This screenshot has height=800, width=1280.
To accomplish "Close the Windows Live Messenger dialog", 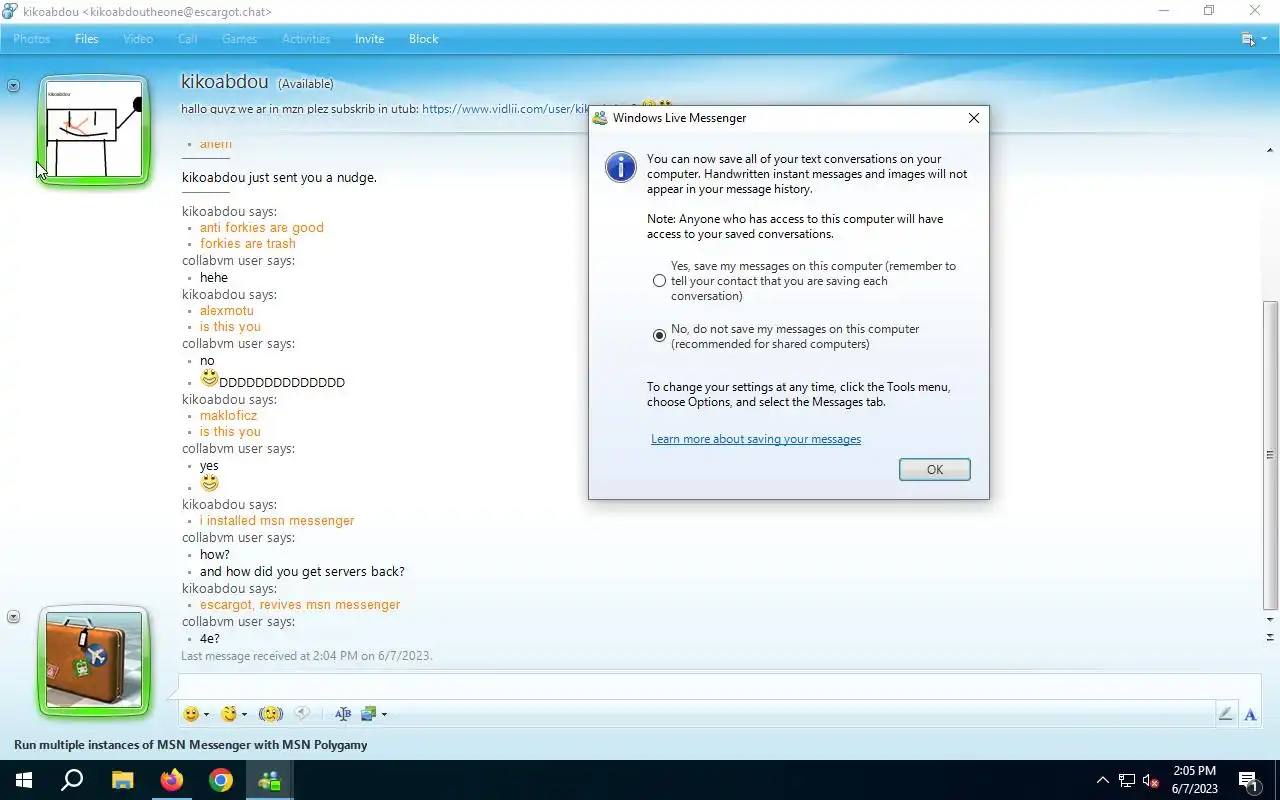I will click(x=974, y=118).
